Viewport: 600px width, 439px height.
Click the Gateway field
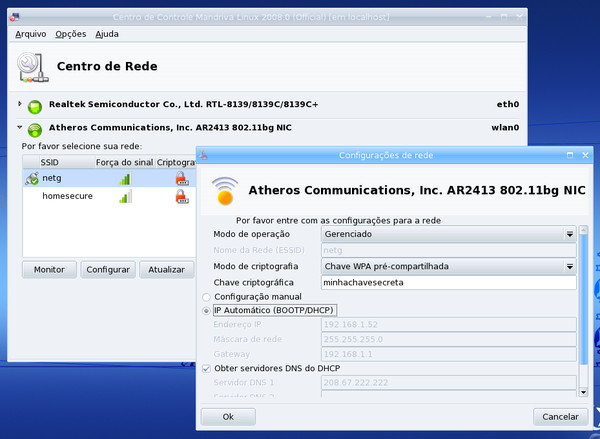click(x=448, y=354)
